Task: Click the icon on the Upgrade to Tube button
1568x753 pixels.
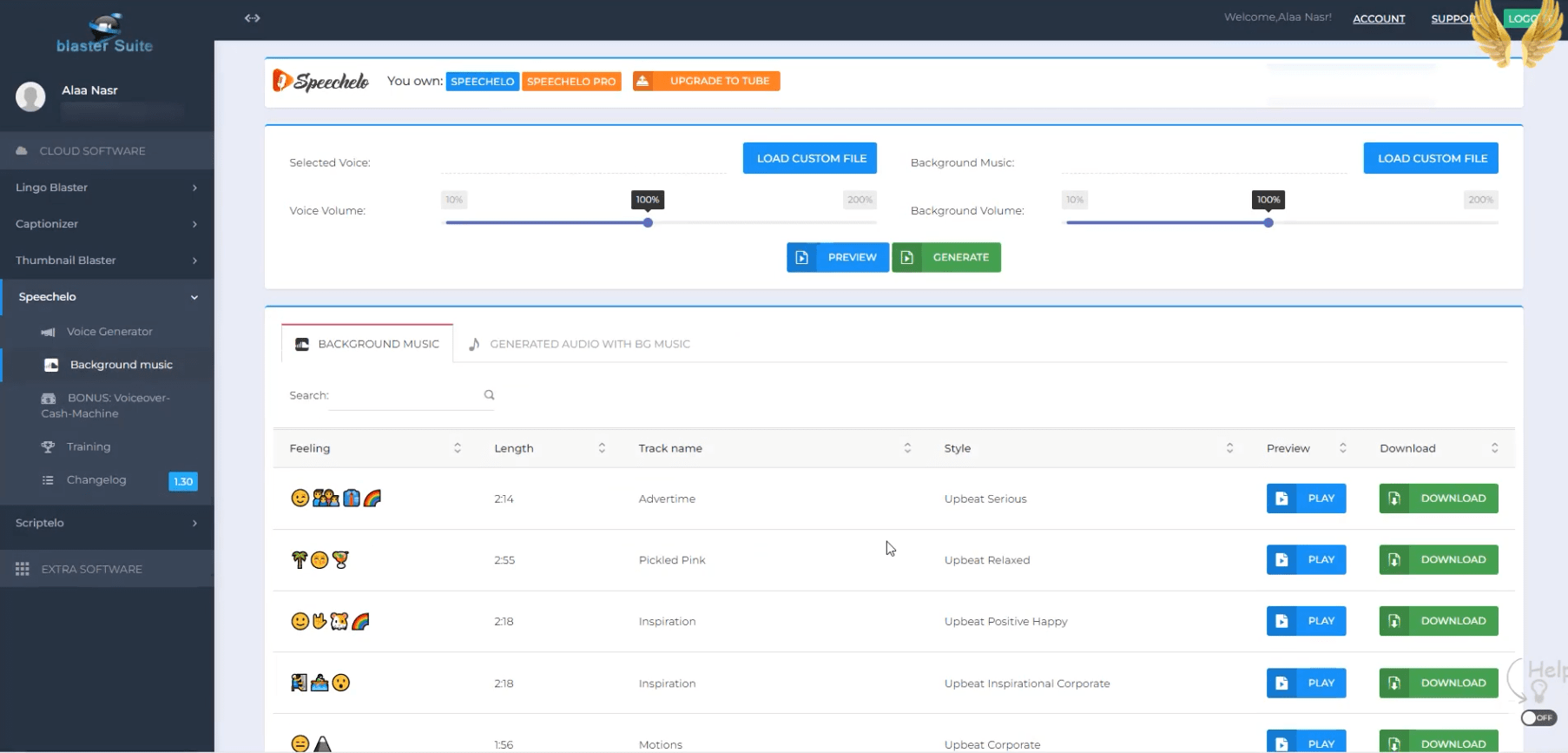Action: [642, 81]
